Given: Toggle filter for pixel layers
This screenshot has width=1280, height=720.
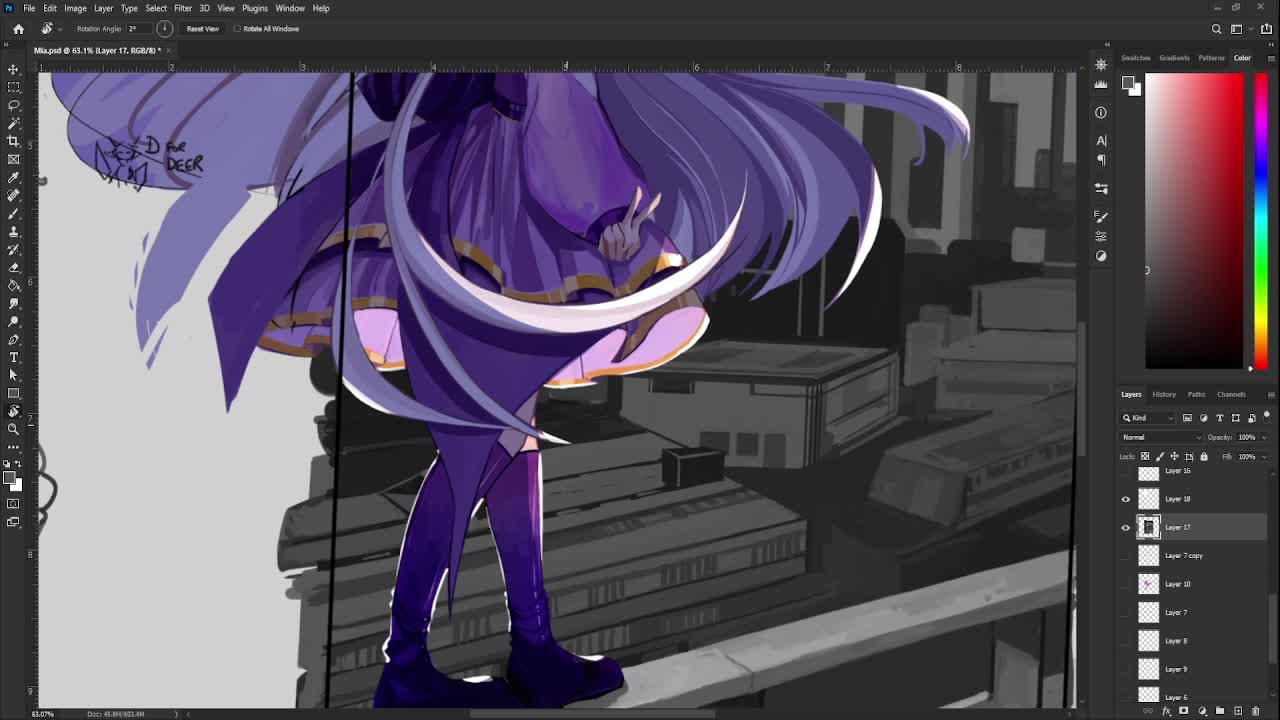Looking at the screenshot, I should click(x=1187, y=418).
